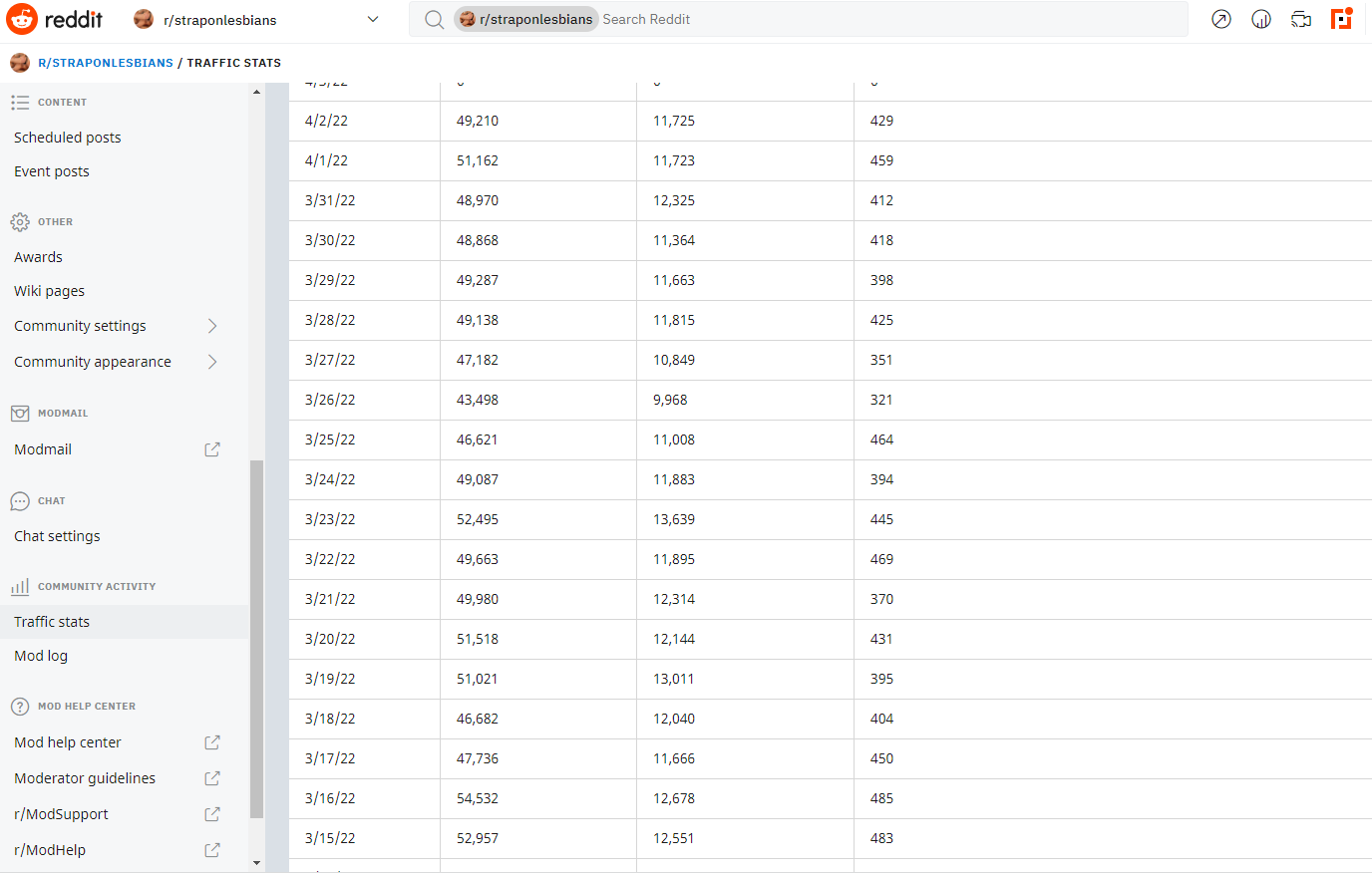This screenshot has height=877, width=1372.
Task: Open r/ModSupport external link icon
Action: point(212,814)
